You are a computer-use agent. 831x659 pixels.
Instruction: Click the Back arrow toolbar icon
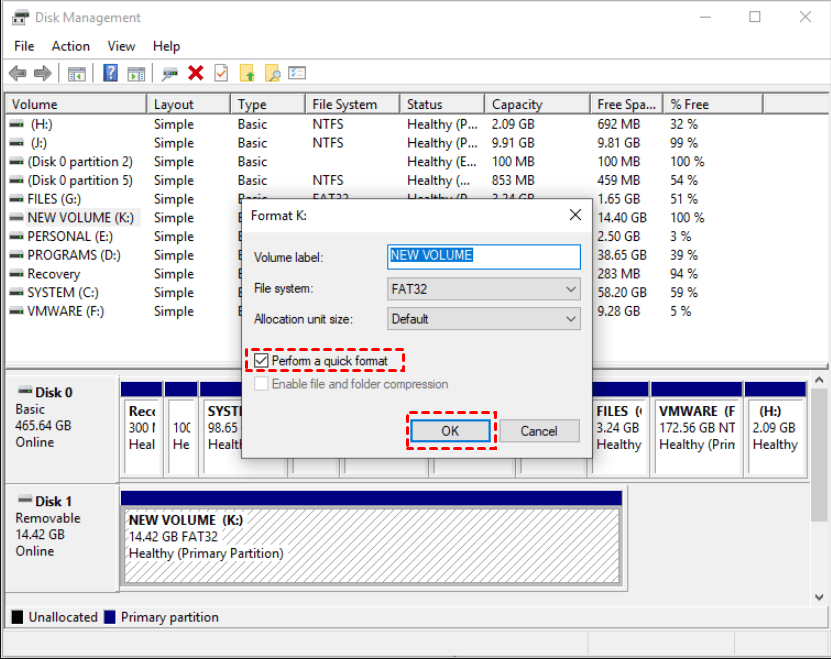[18, 73]
